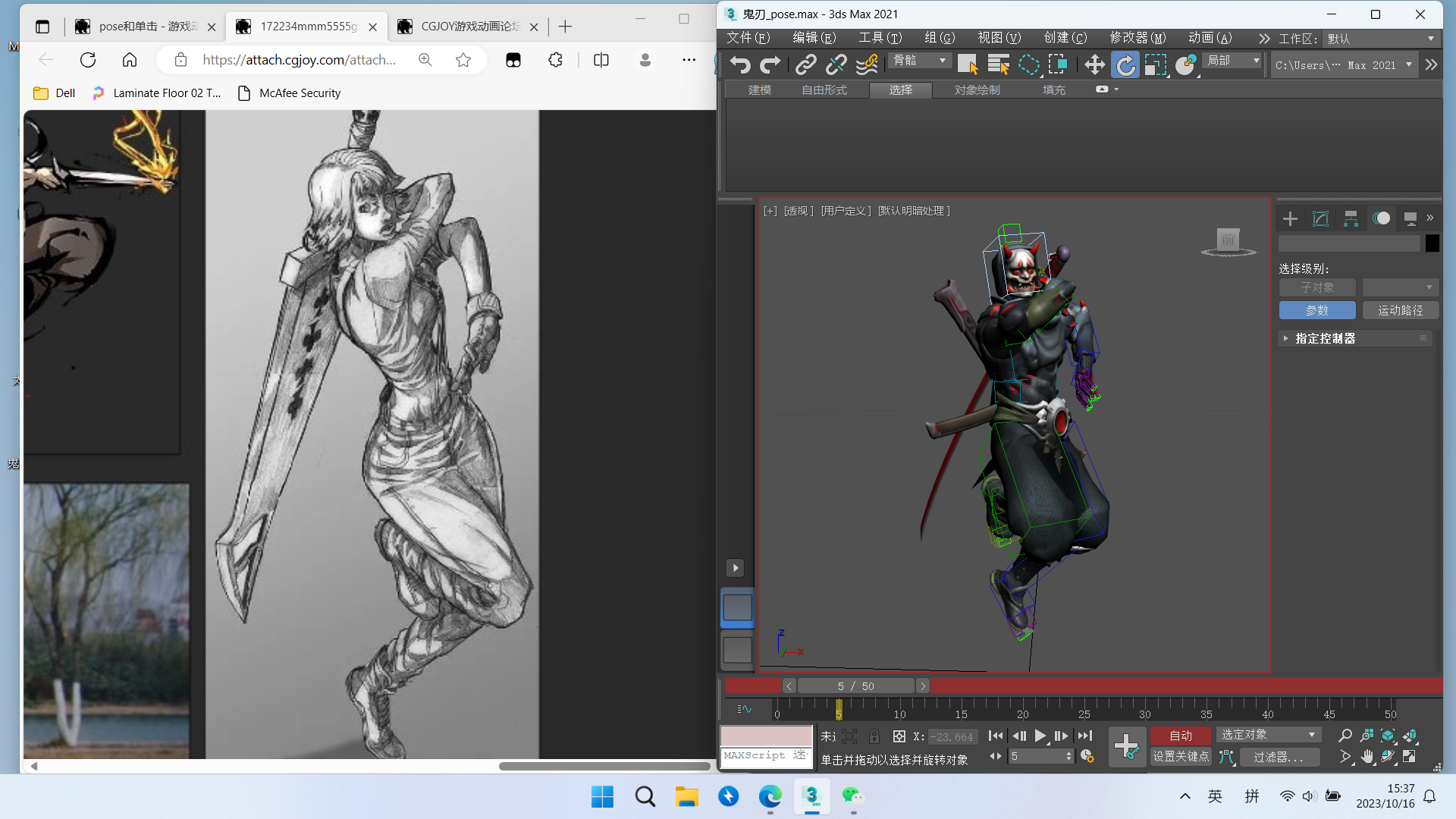Screen dimensions: 1456x819
Task: Activate the Select and Place tool
Action: coord(1186,65)
